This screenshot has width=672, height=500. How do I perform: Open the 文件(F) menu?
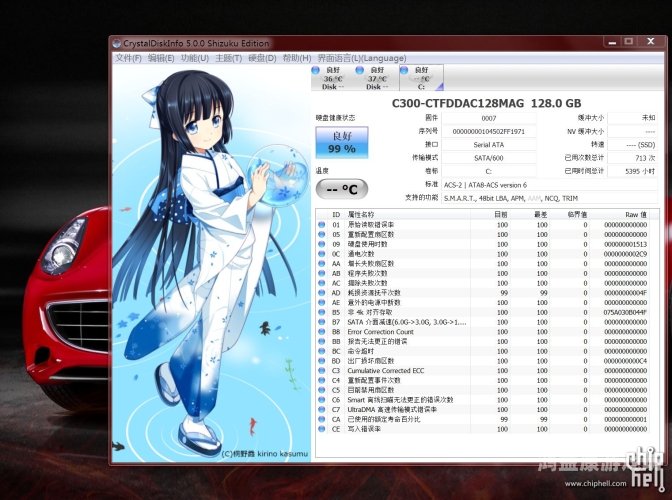coord(127,58)
